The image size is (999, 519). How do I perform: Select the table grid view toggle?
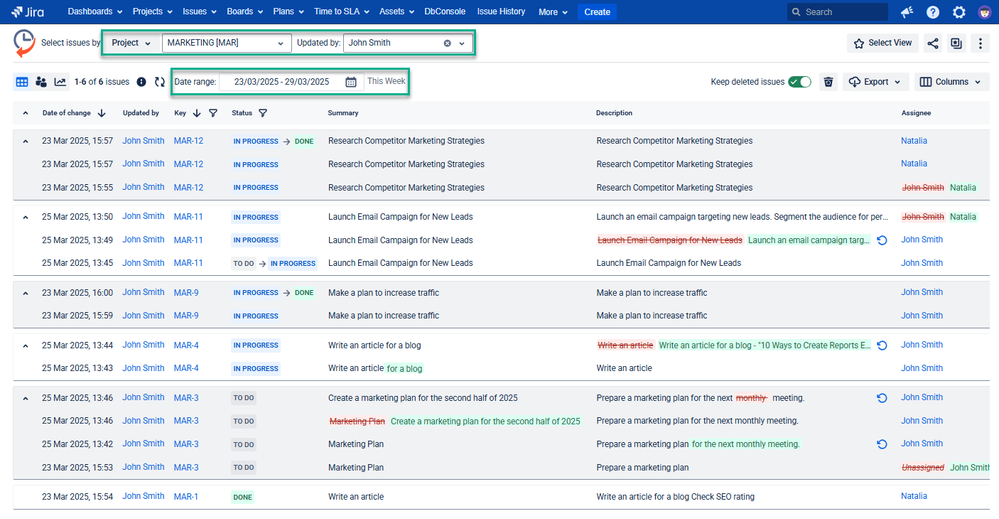tap(22, 82)
